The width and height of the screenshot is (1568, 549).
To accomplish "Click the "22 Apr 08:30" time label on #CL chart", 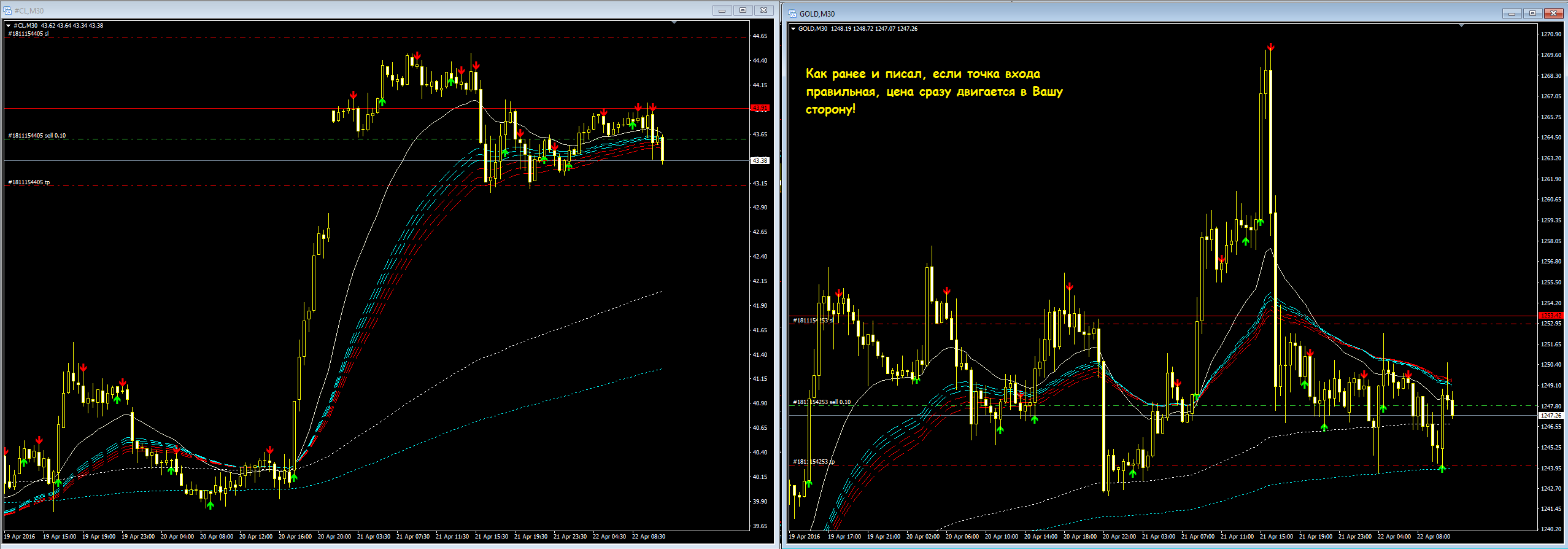I will click(x=649, y=537).
